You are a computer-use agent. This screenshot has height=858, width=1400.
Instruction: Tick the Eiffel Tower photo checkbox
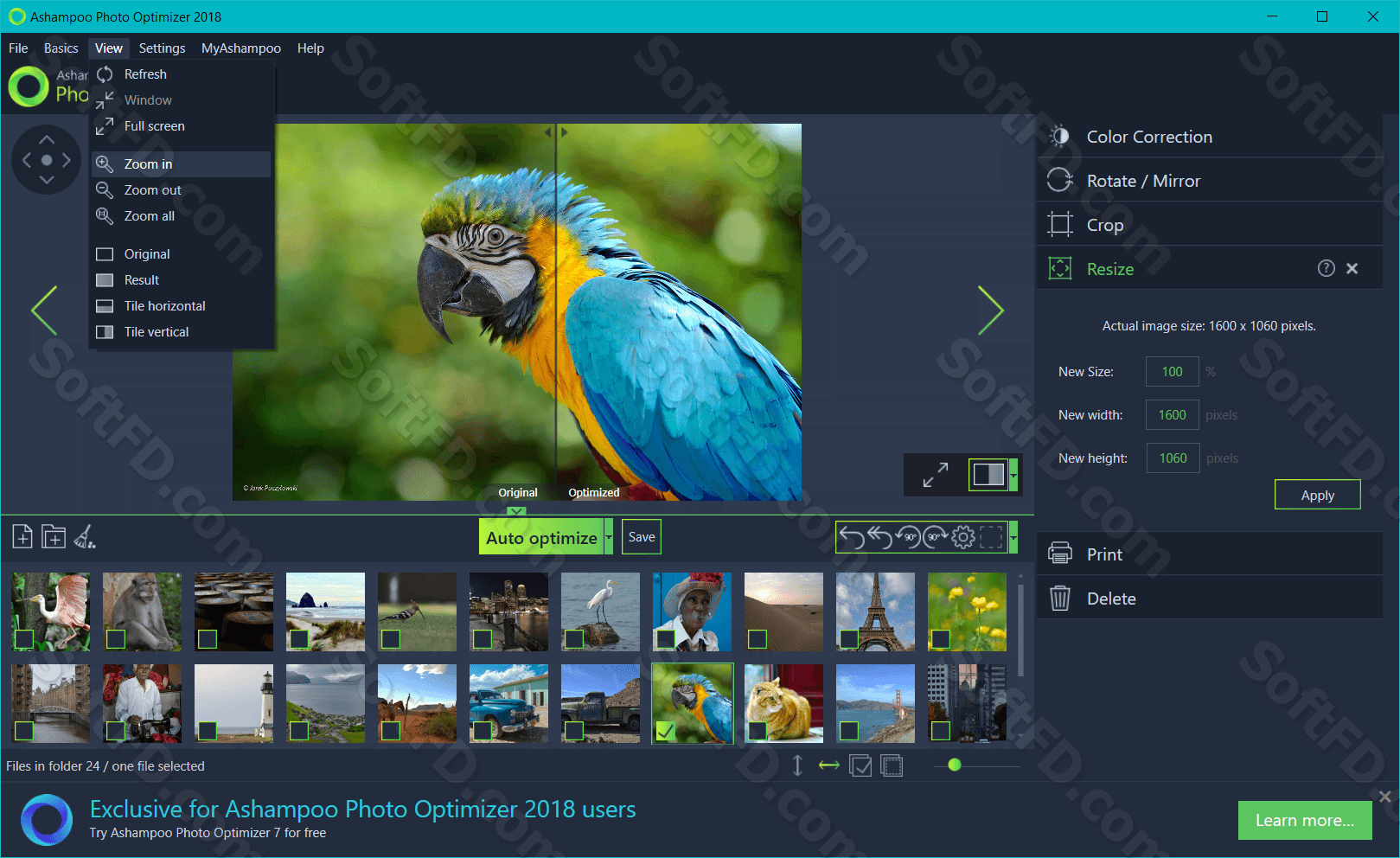849,639
